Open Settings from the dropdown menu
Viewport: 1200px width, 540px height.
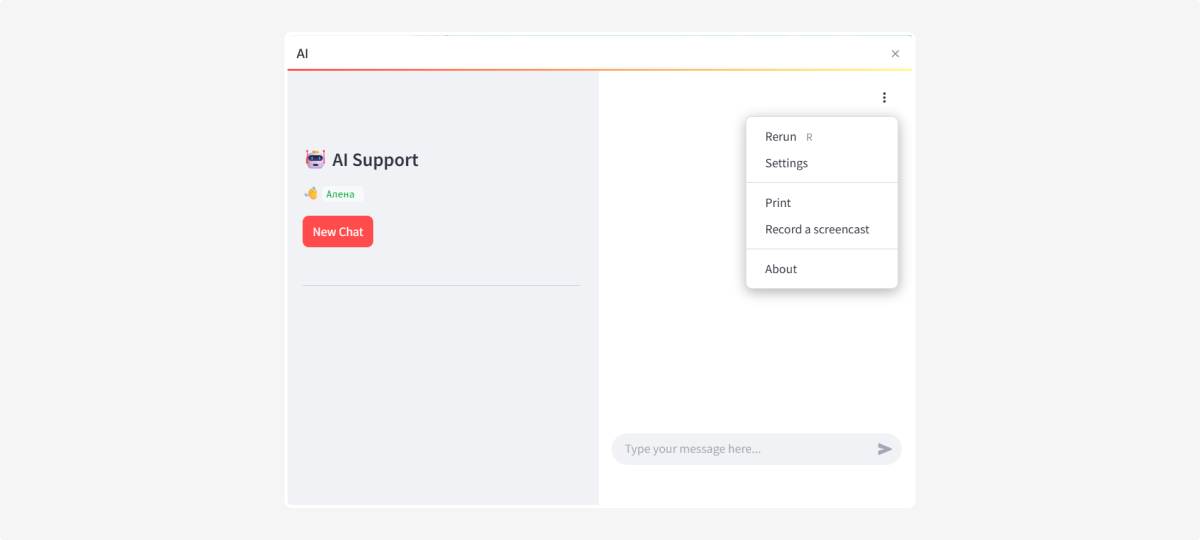click(786, 163)
